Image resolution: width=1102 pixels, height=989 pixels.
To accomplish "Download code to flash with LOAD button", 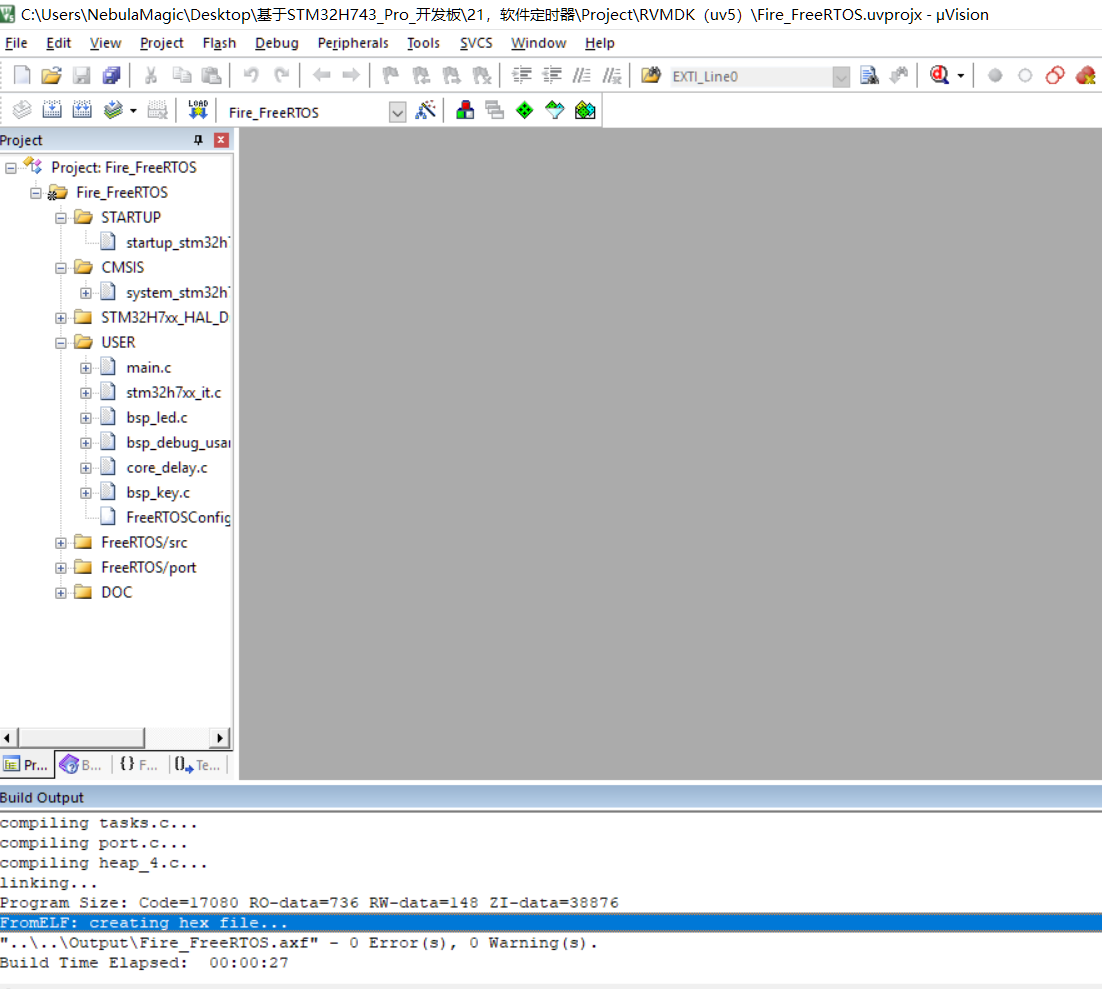I will [197, 110].
